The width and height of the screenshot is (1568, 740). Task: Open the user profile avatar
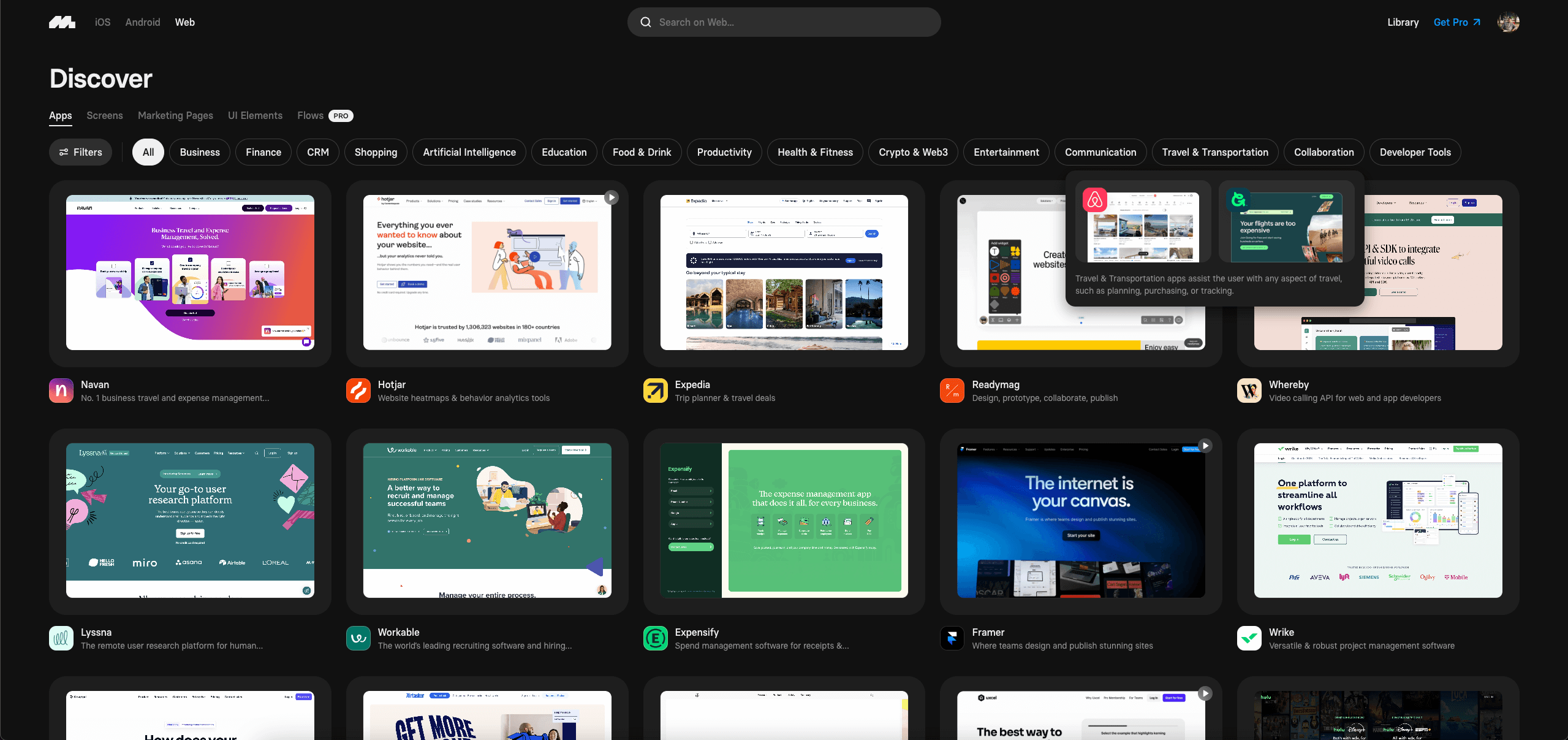coord(1508,22)
